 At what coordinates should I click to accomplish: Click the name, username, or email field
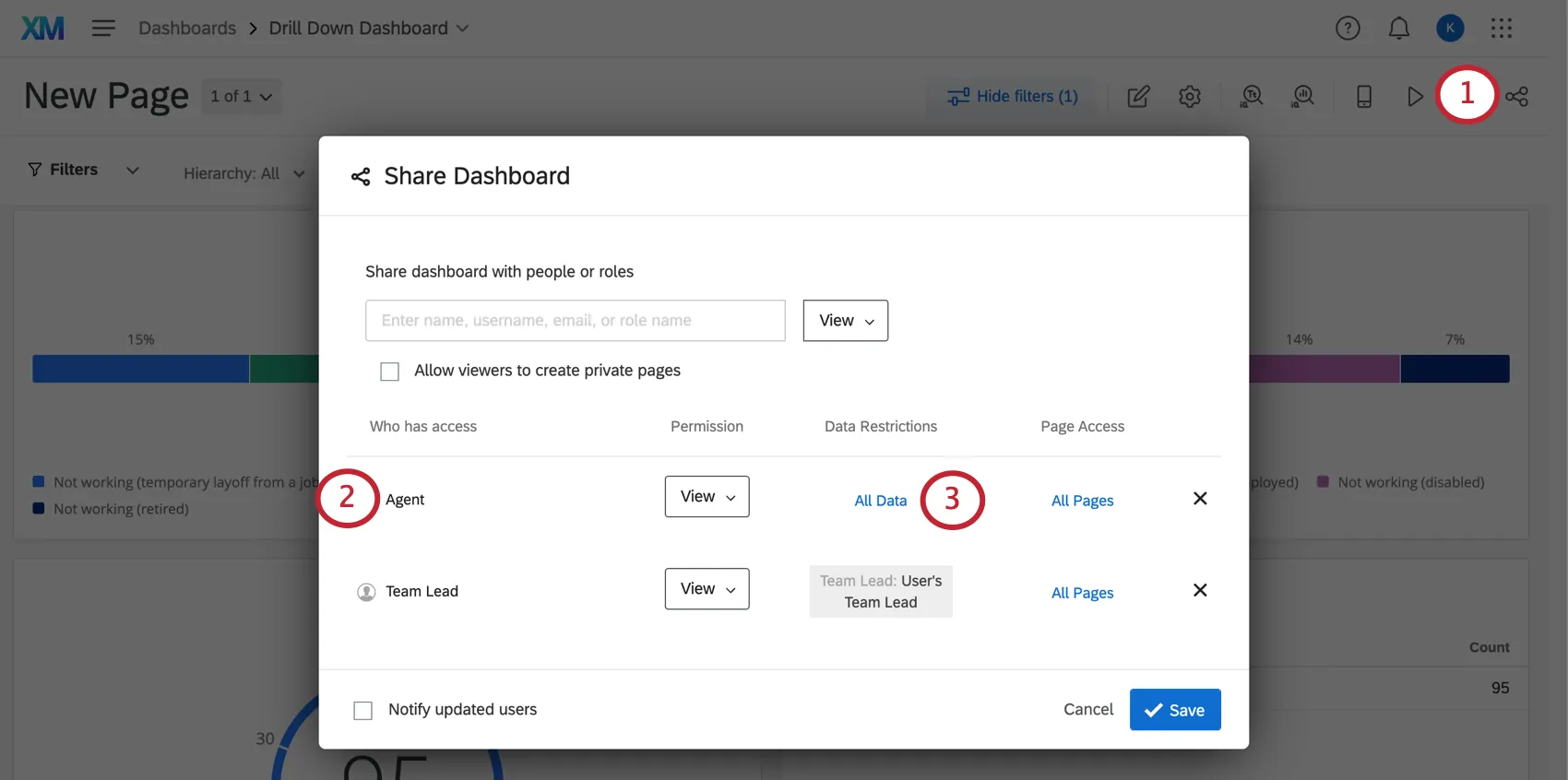click(x=575, y=321)
